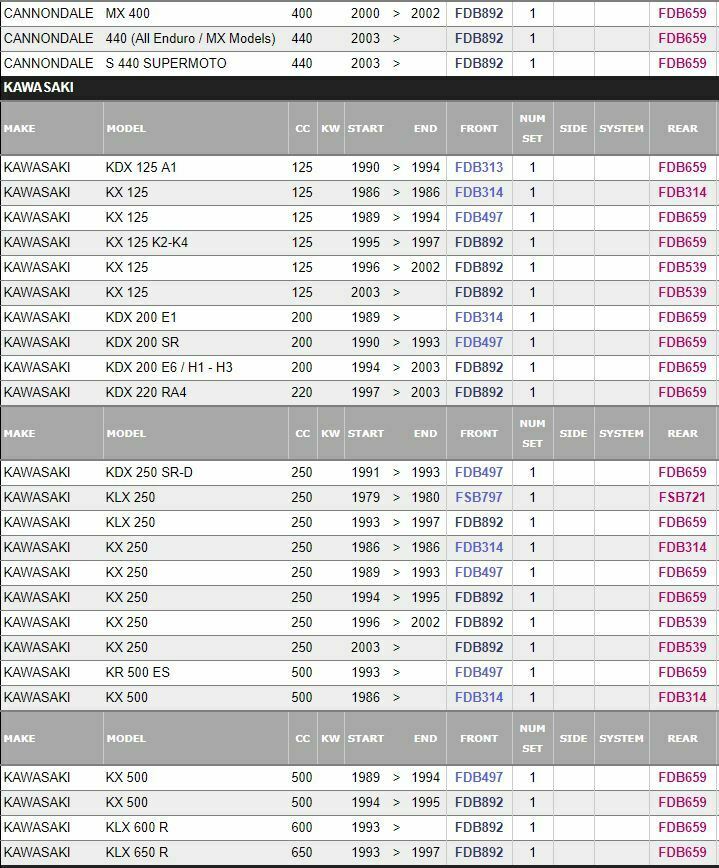Open front FDB892 in Cannondale MX 400 row
This screenshot has height=868, width=719.
tap(479, 13)
